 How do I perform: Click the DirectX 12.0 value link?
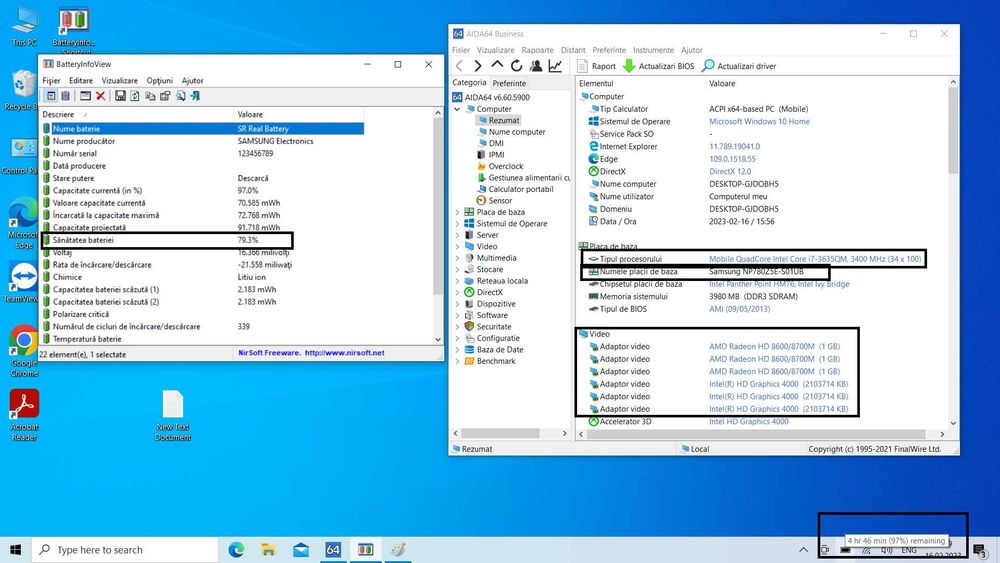[730, 172]
